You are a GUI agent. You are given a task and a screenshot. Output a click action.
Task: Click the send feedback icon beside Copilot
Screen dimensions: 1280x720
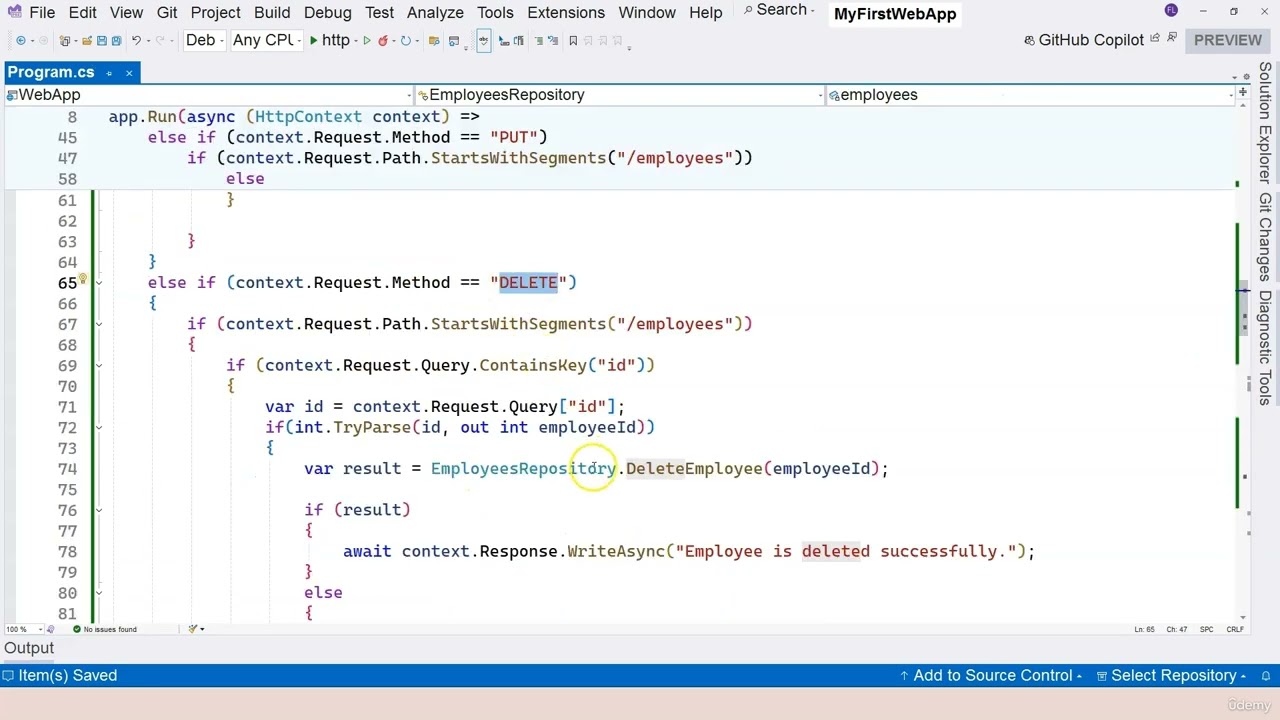1172,37
